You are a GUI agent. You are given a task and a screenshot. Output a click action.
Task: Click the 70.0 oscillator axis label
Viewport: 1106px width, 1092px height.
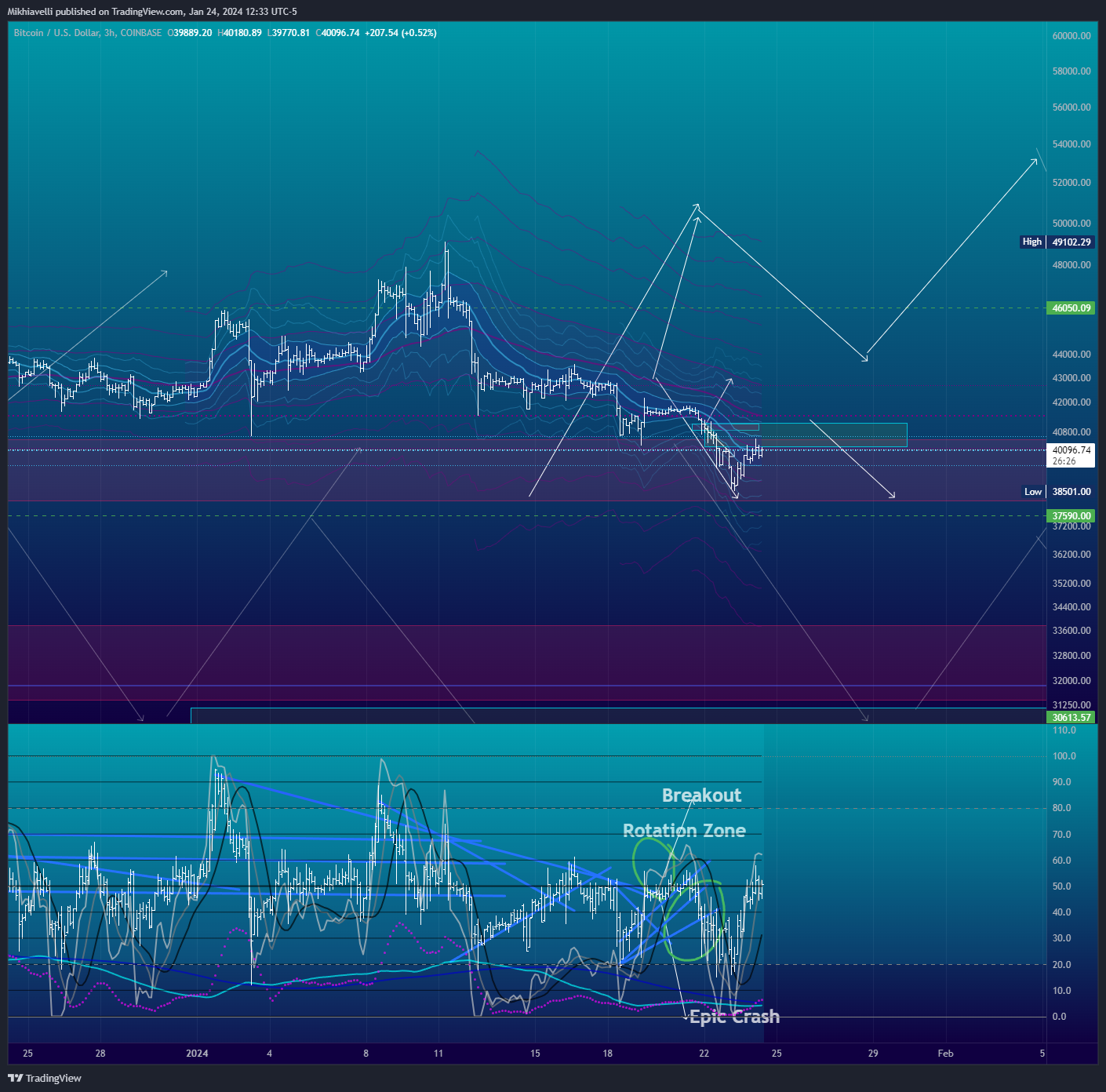1062,835
